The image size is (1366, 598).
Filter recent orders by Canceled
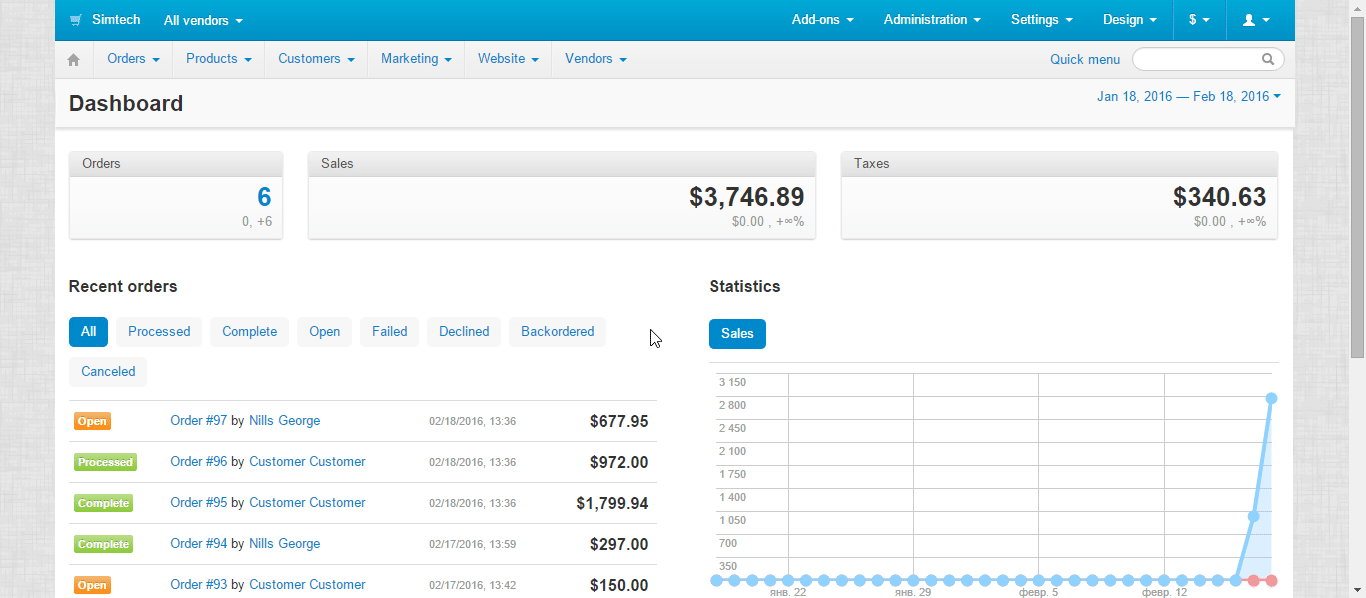click(x=108, y=372)
